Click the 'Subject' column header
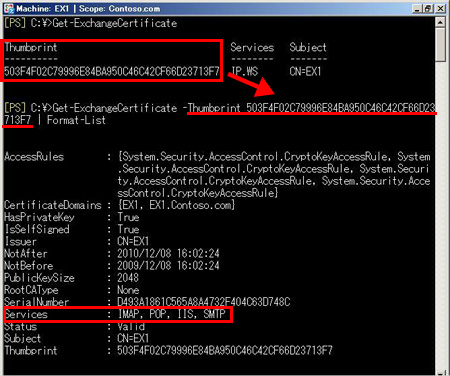 click(x=308, y=47)
